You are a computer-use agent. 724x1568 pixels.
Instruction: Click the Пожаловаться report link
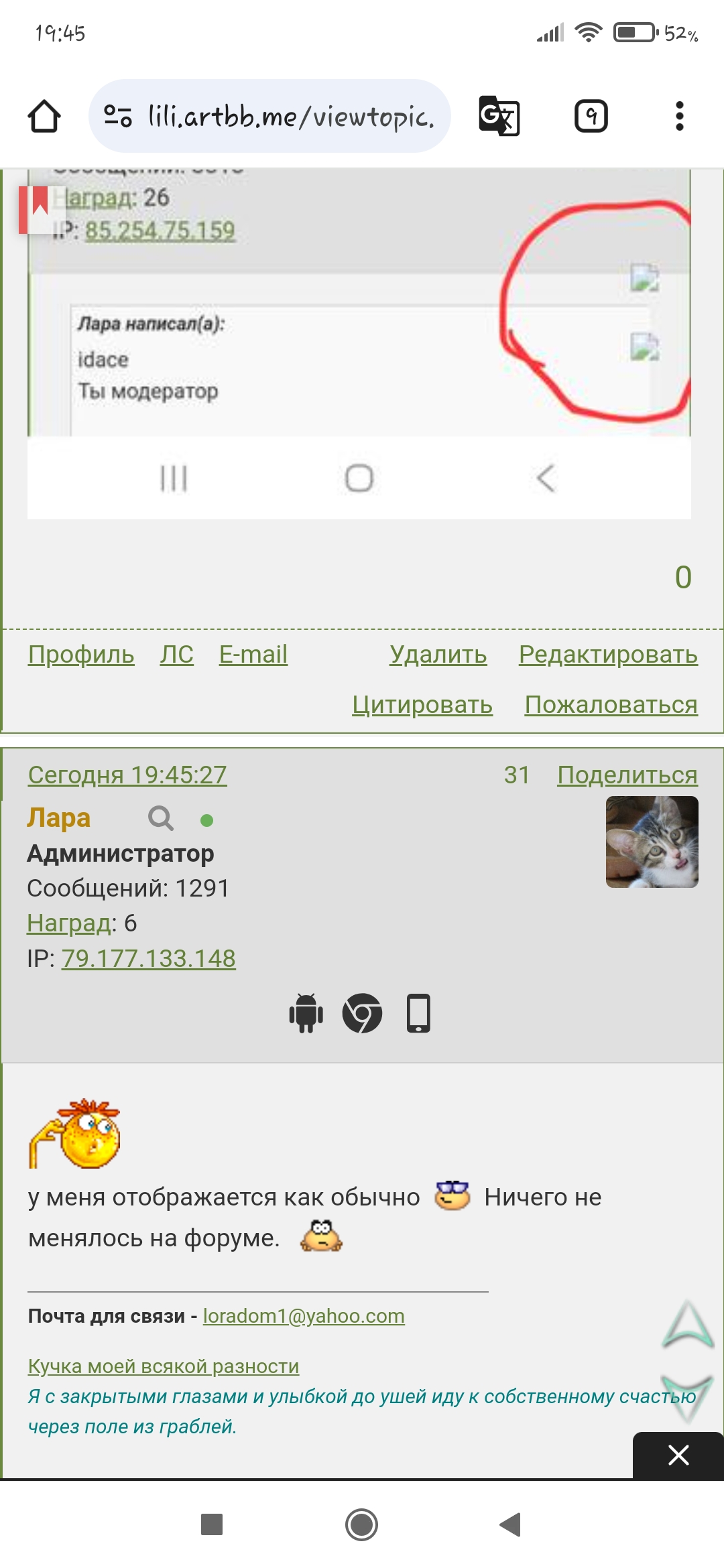point(611,704)
